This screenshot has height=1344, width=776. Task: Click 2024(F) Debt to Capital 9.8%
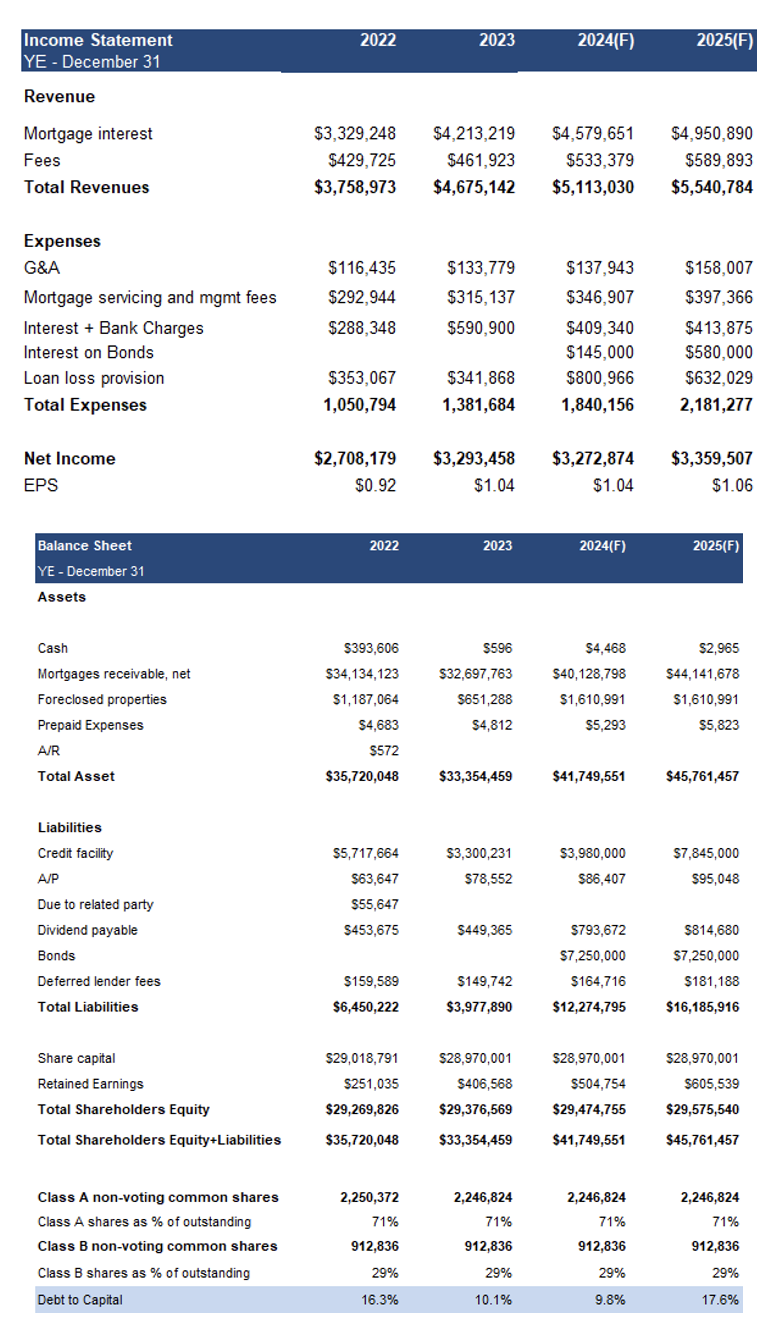(x=613, y=1301)
